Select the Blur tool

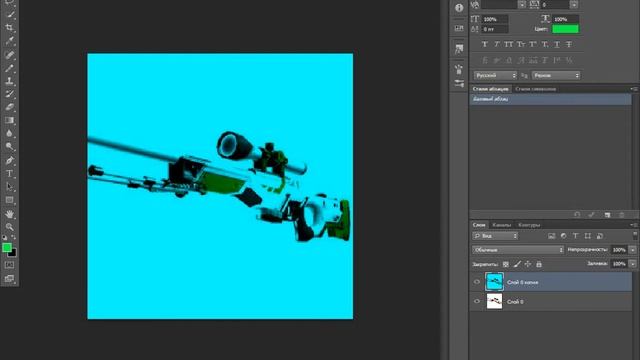[x=9, y=133]
